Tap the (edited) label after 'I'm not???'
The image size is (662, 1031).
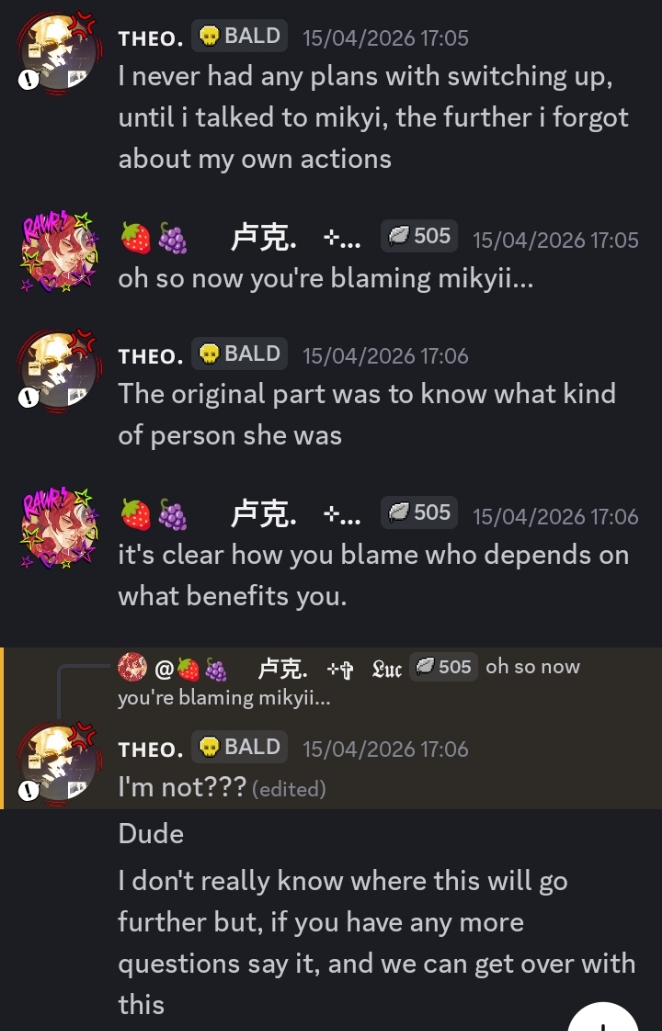coord(289,788)
